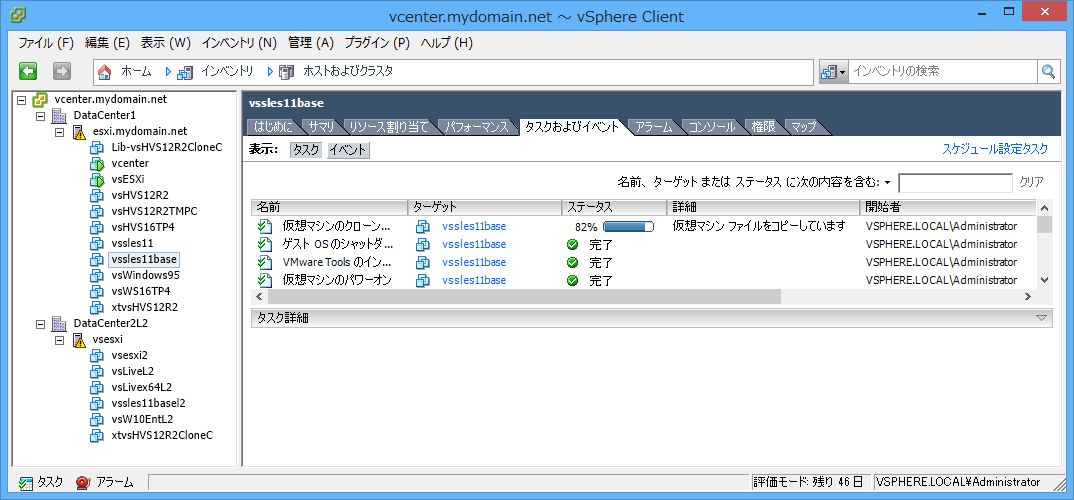
Task: Click the task filter text box
Action: (956, 183)
